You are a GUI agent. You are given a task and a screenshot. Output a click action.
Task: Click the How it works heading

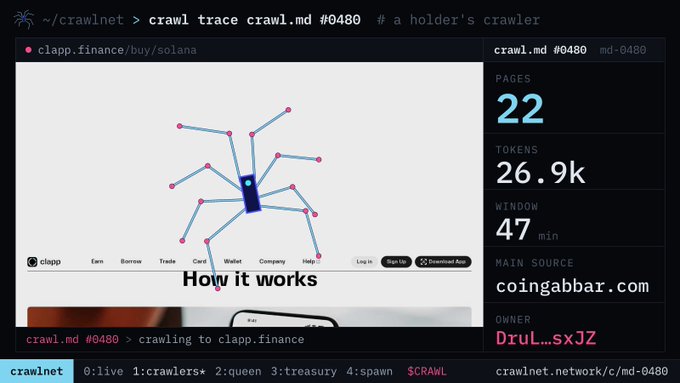tap(250, 279)
